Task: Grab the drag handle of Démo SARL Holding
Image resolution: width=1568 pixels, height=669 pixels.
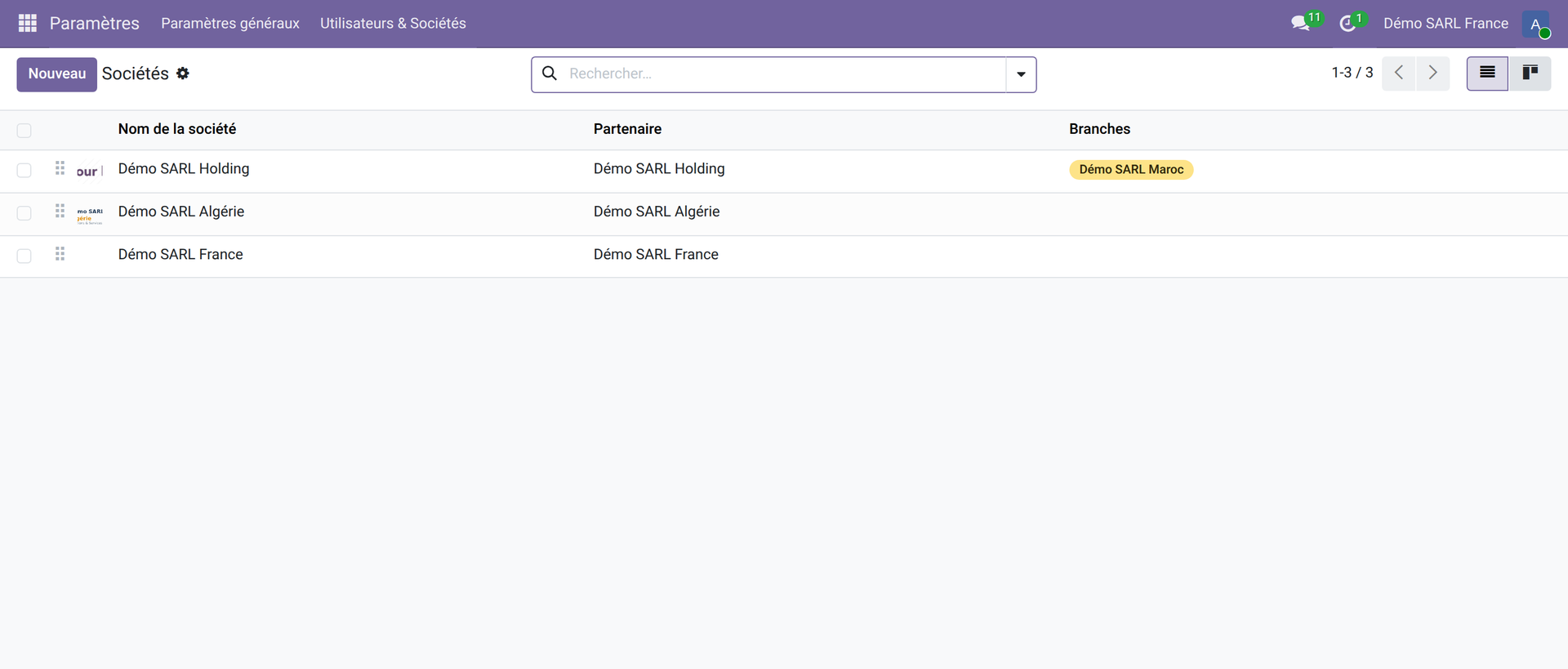Action: pyautogui.click(x=60, y=168)
